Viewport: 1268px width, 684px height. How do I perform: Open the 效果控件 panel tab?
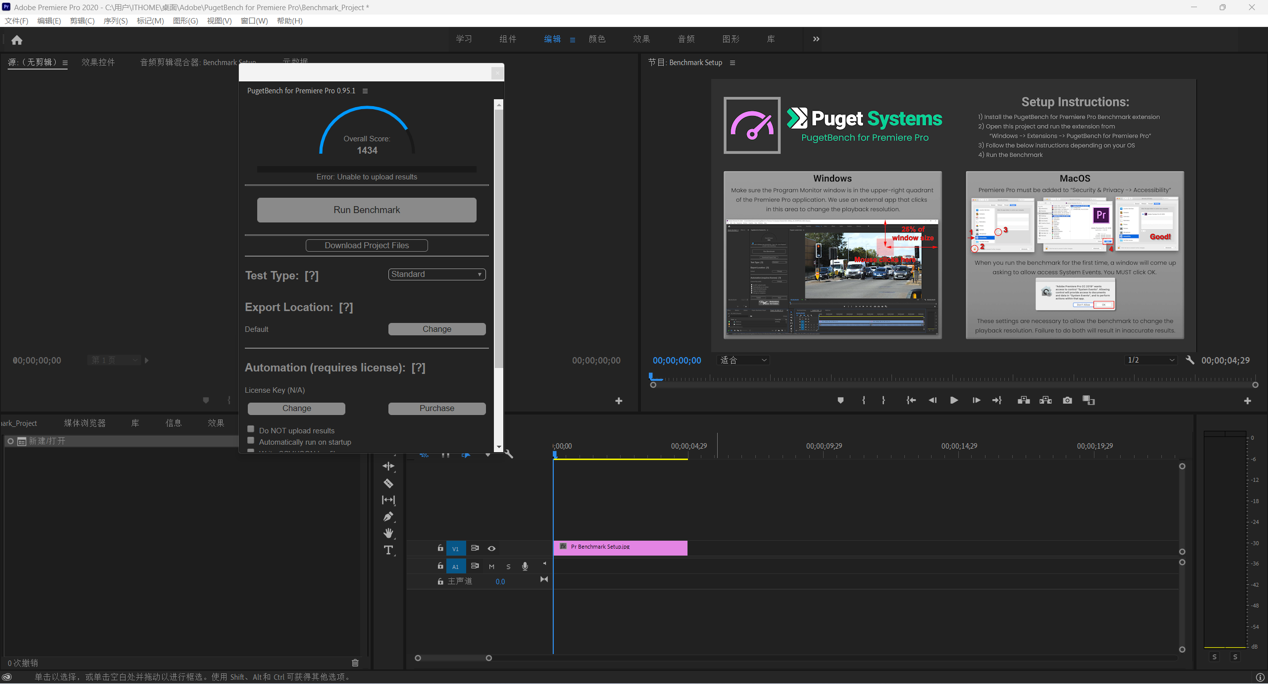pos(98,62)
